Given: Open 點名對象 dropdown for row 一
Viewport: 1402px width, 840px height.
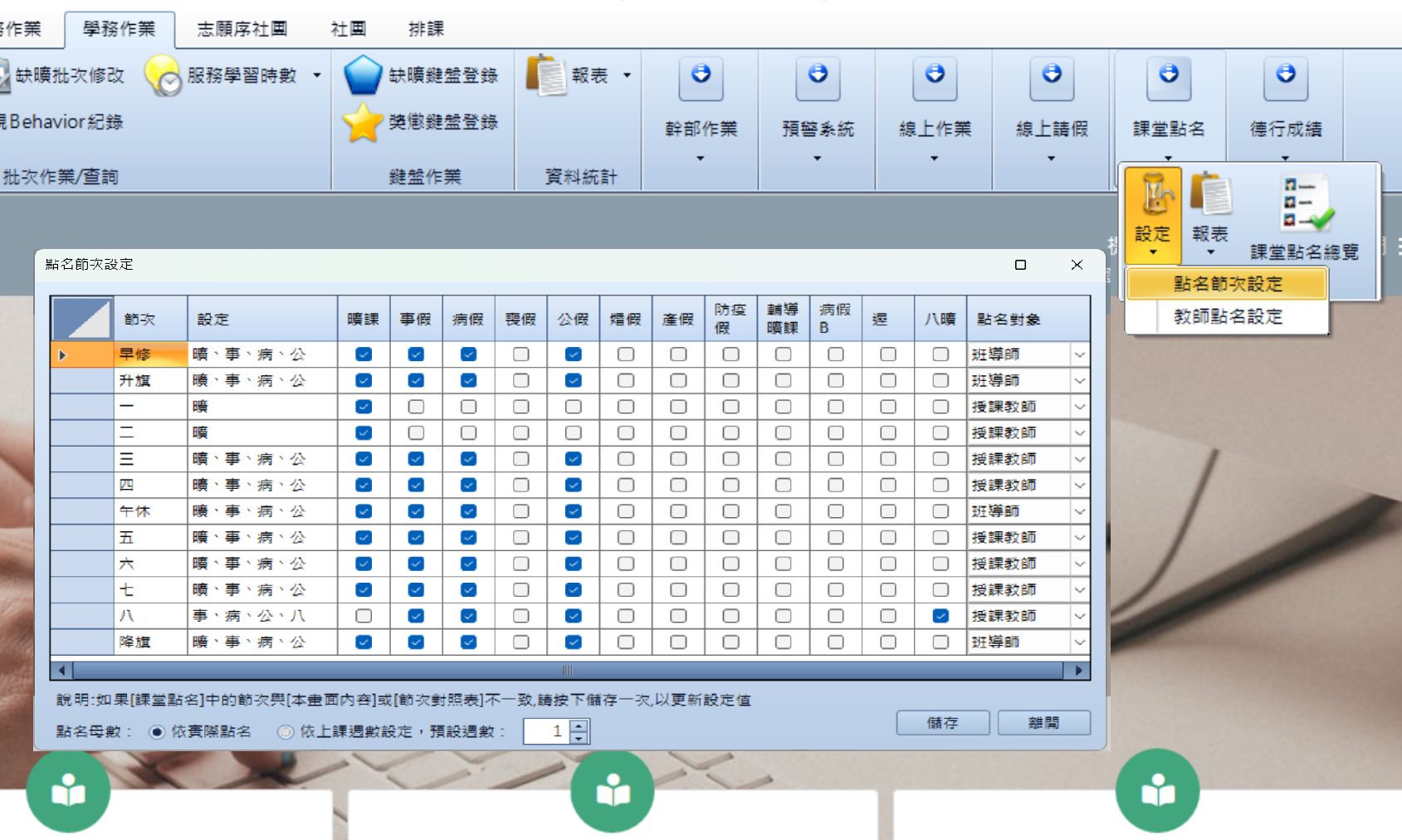Looking at the screenshot, I should 1079,407.
